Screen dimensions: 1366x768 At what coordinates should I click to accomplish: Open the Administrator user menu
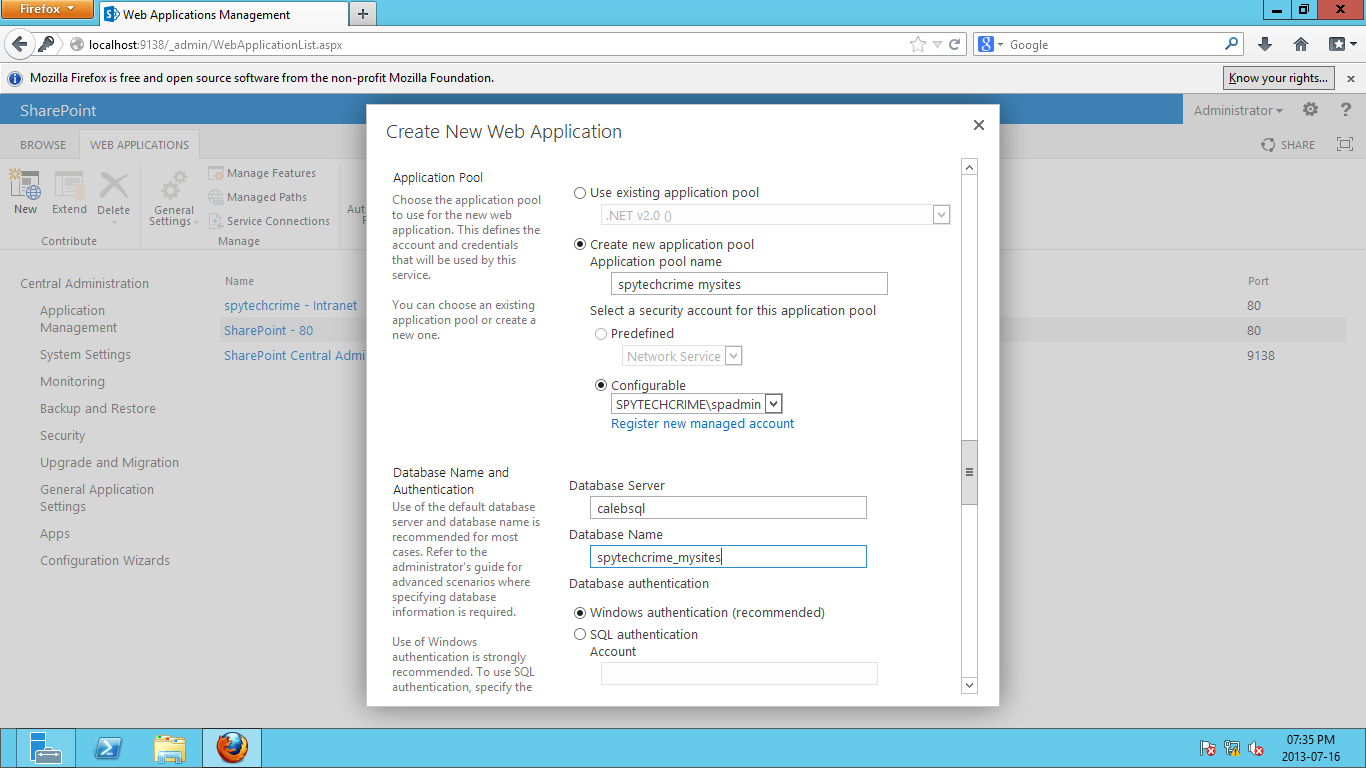1238,110
